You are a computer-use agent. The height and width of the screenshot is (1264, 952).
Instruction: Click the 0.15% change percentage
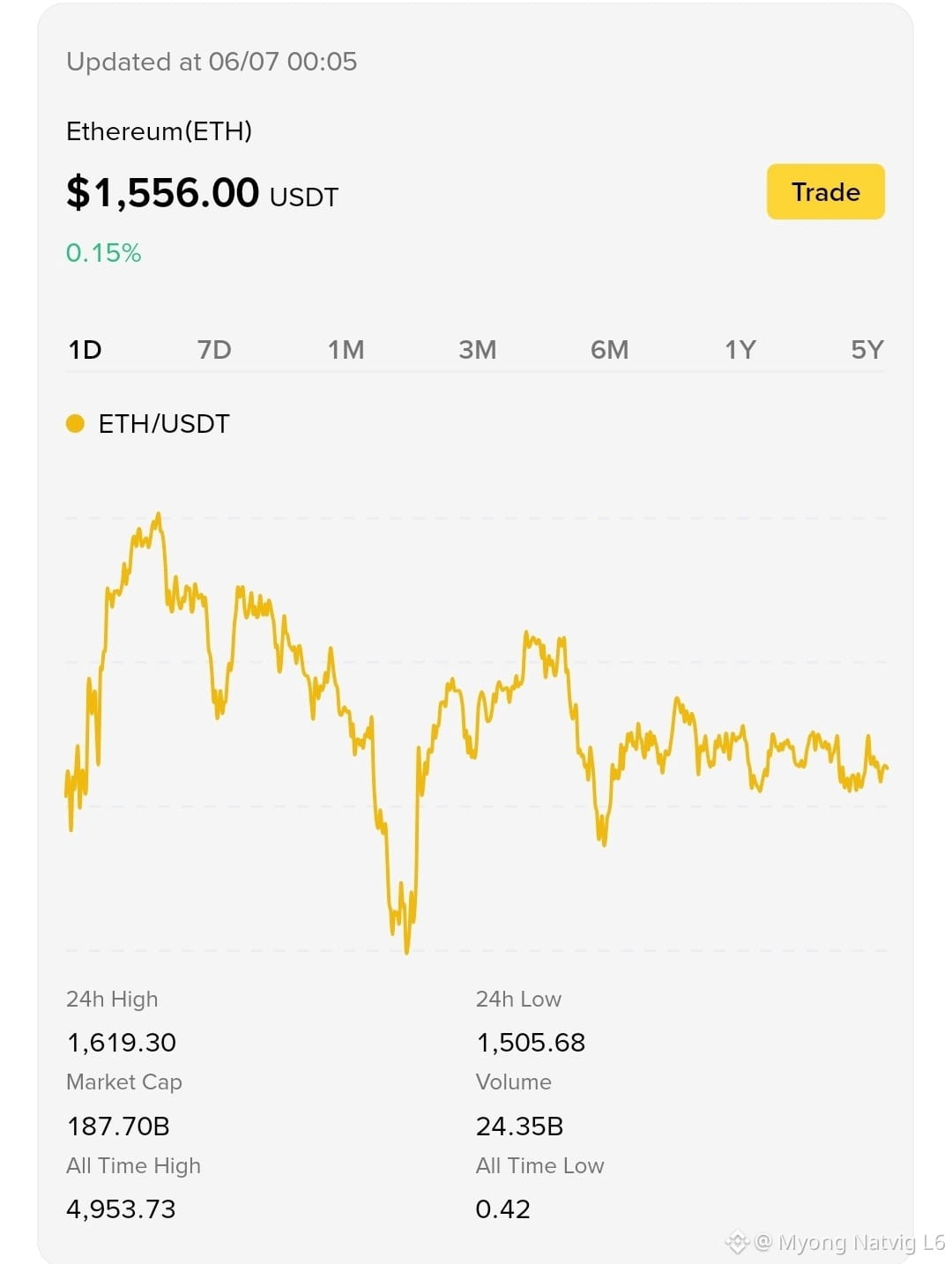104,253
